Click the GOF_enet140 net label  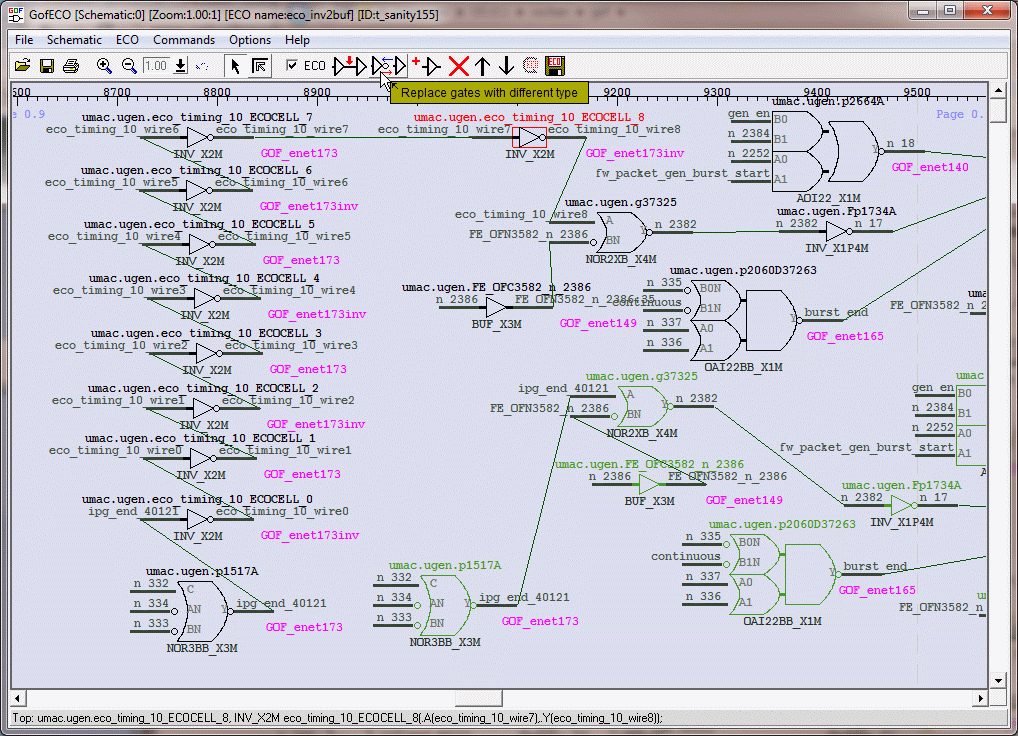click(x=930, y=167)
